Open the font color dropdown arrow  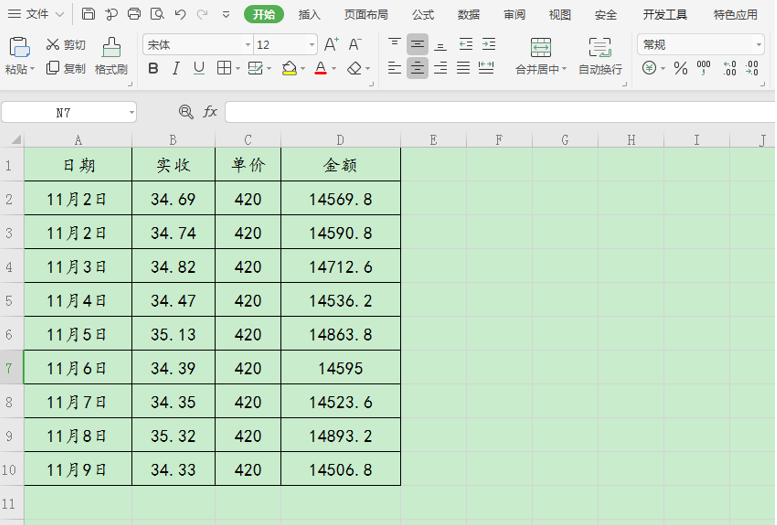click(x=334, y=68)
